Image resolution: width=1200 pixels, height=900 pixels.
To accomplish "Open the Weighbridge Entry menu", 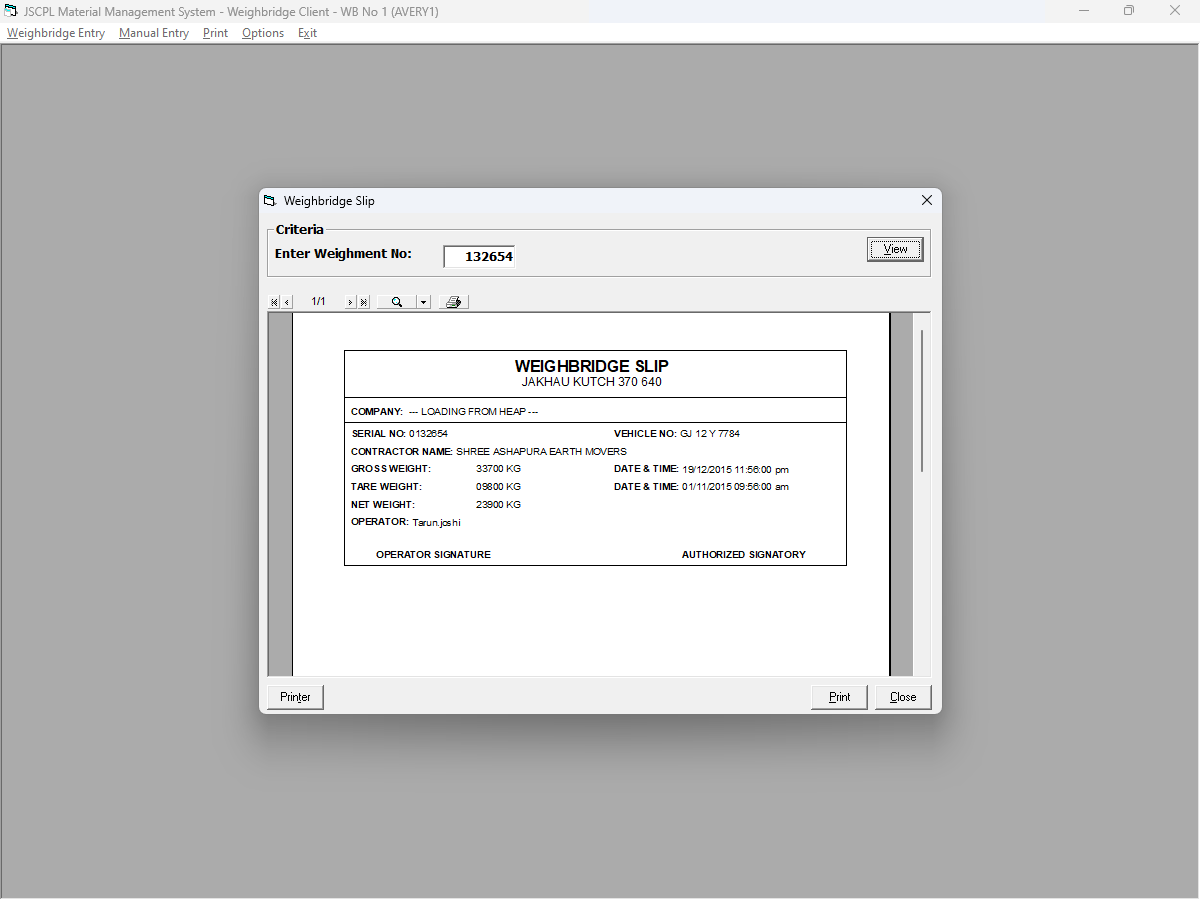I will pyautogui.click(x=55, y=33).
